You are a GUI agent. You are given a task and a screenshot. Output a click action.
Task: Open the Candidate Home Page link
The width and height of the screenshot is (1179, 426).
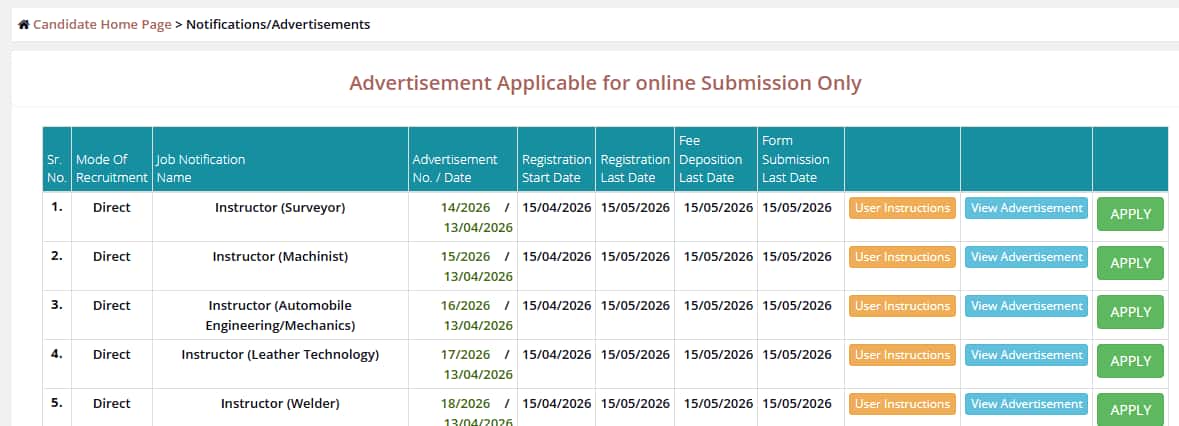coord(102,24)
